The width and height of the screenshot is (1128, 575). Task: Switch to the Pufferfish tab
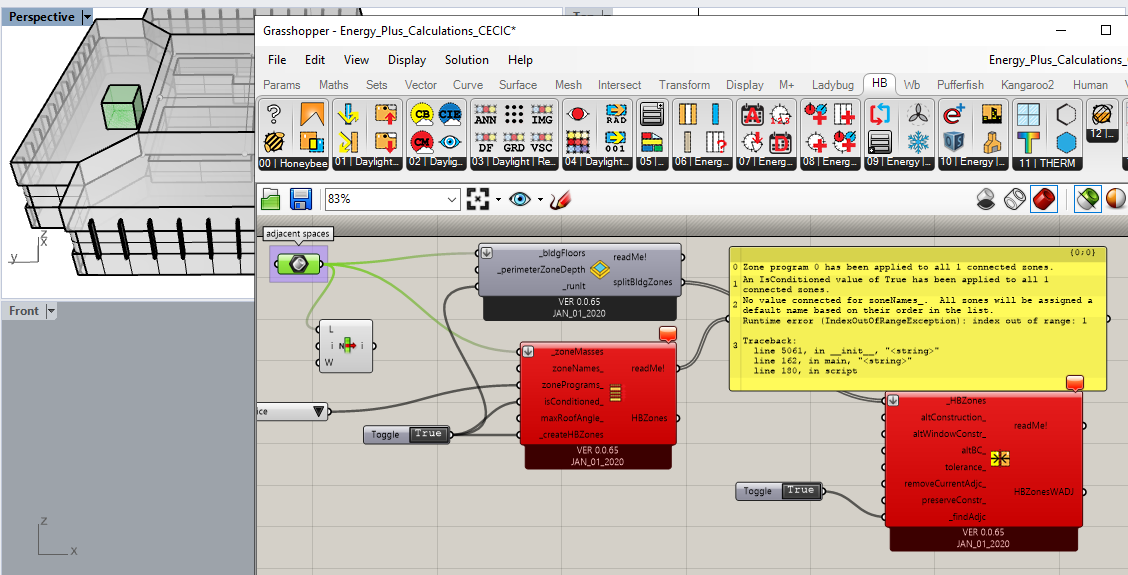(960, 85)
